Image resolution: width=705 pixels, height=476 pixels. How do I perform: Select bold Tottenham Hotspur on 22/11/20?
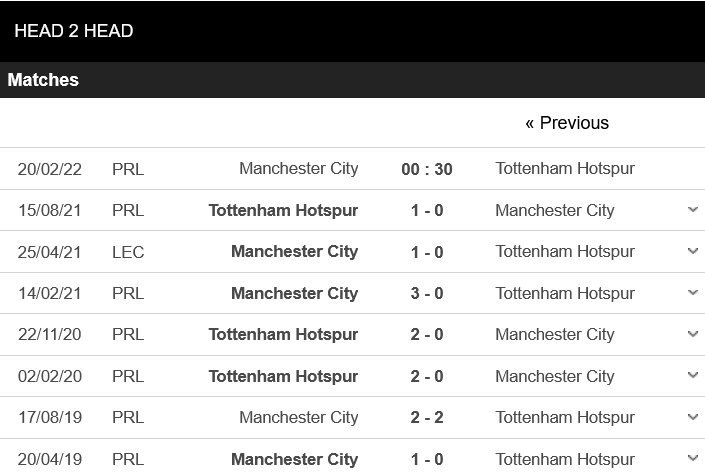click(283, 335)
